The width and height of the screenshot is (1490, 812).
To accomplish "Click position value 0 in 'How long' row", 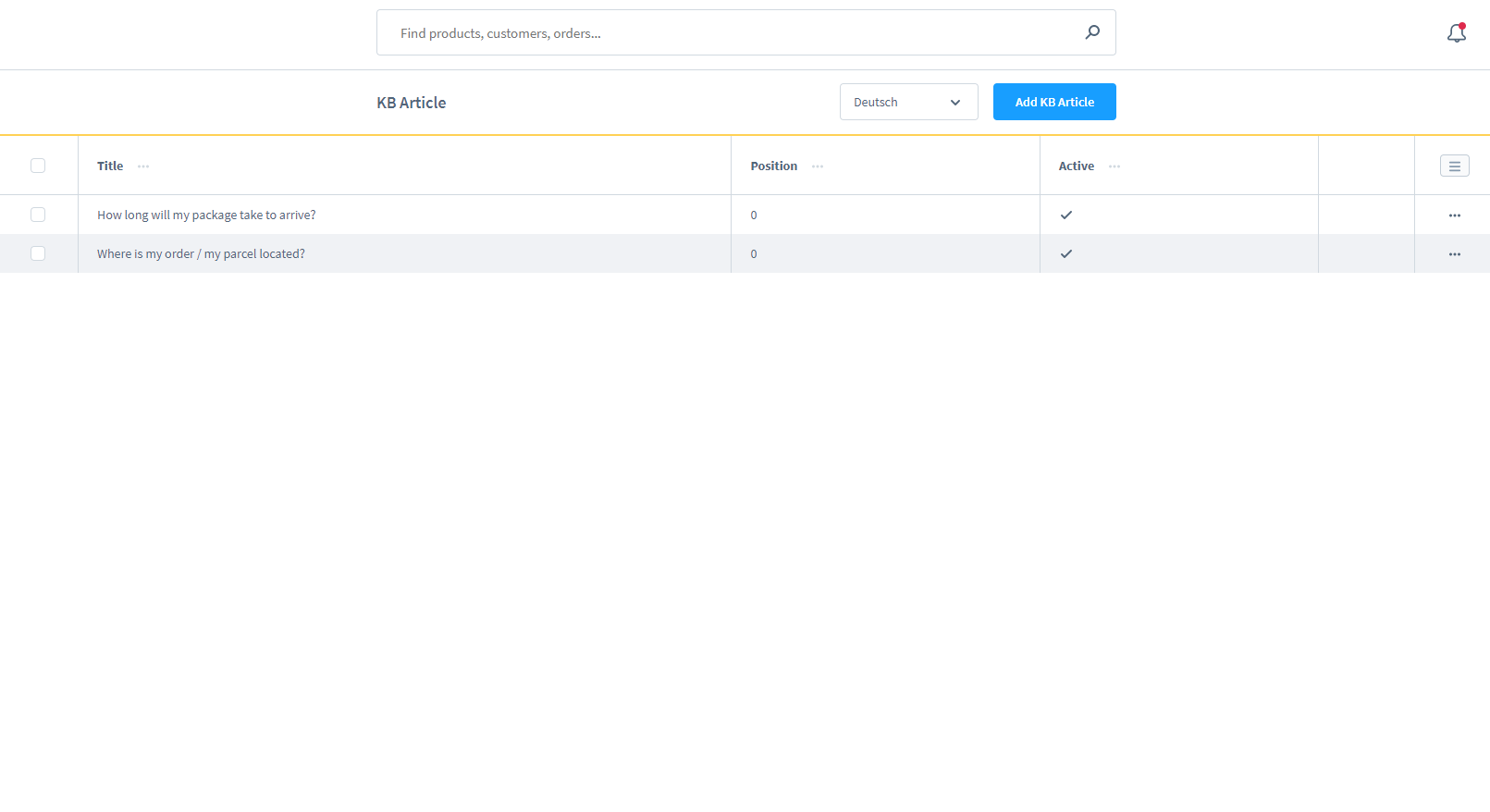I will pyautogui.click(x=754, y=215).
